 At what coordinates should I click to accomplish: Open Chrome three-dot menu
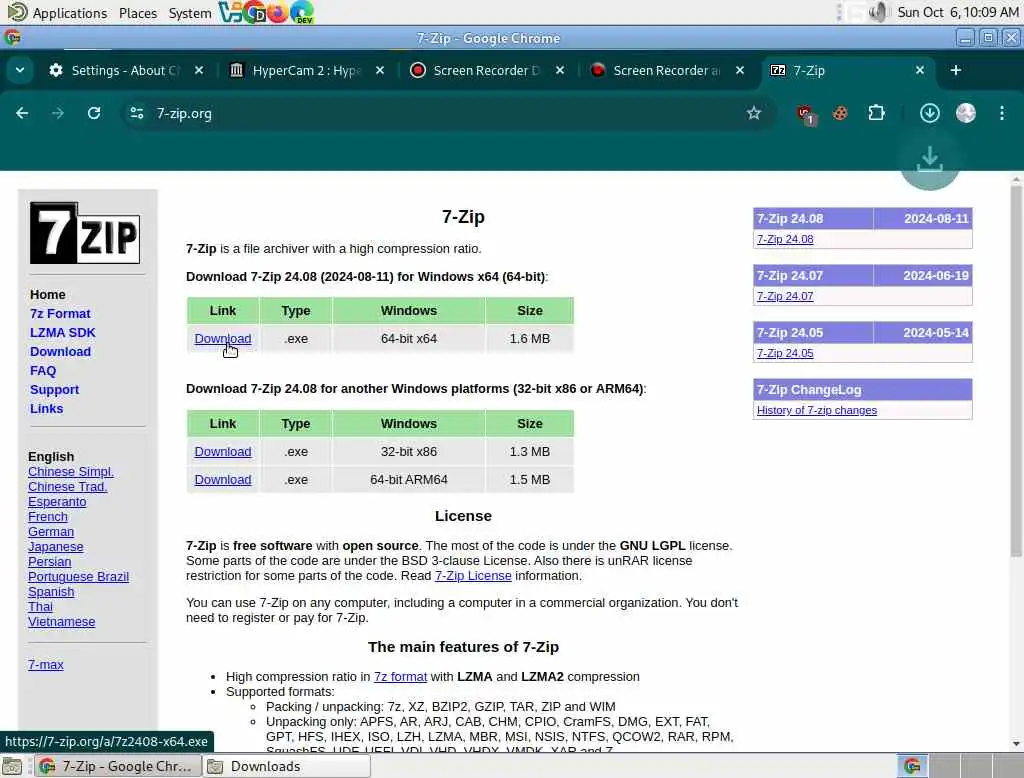[x=1001, y=113]
